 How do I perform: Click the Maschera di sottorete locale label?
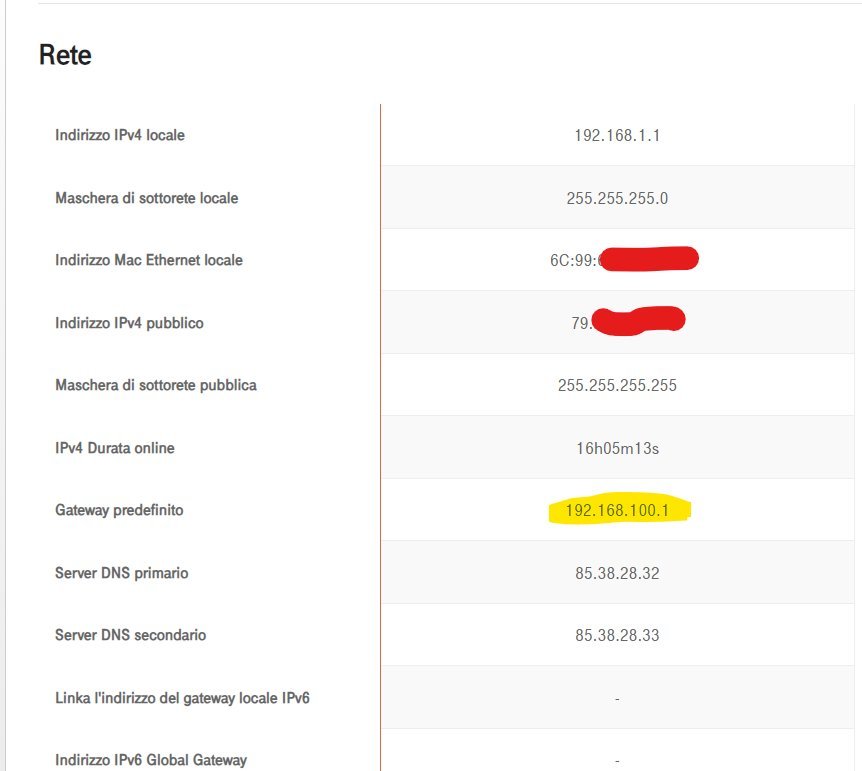pyautogui.click(x=147, y=198)
